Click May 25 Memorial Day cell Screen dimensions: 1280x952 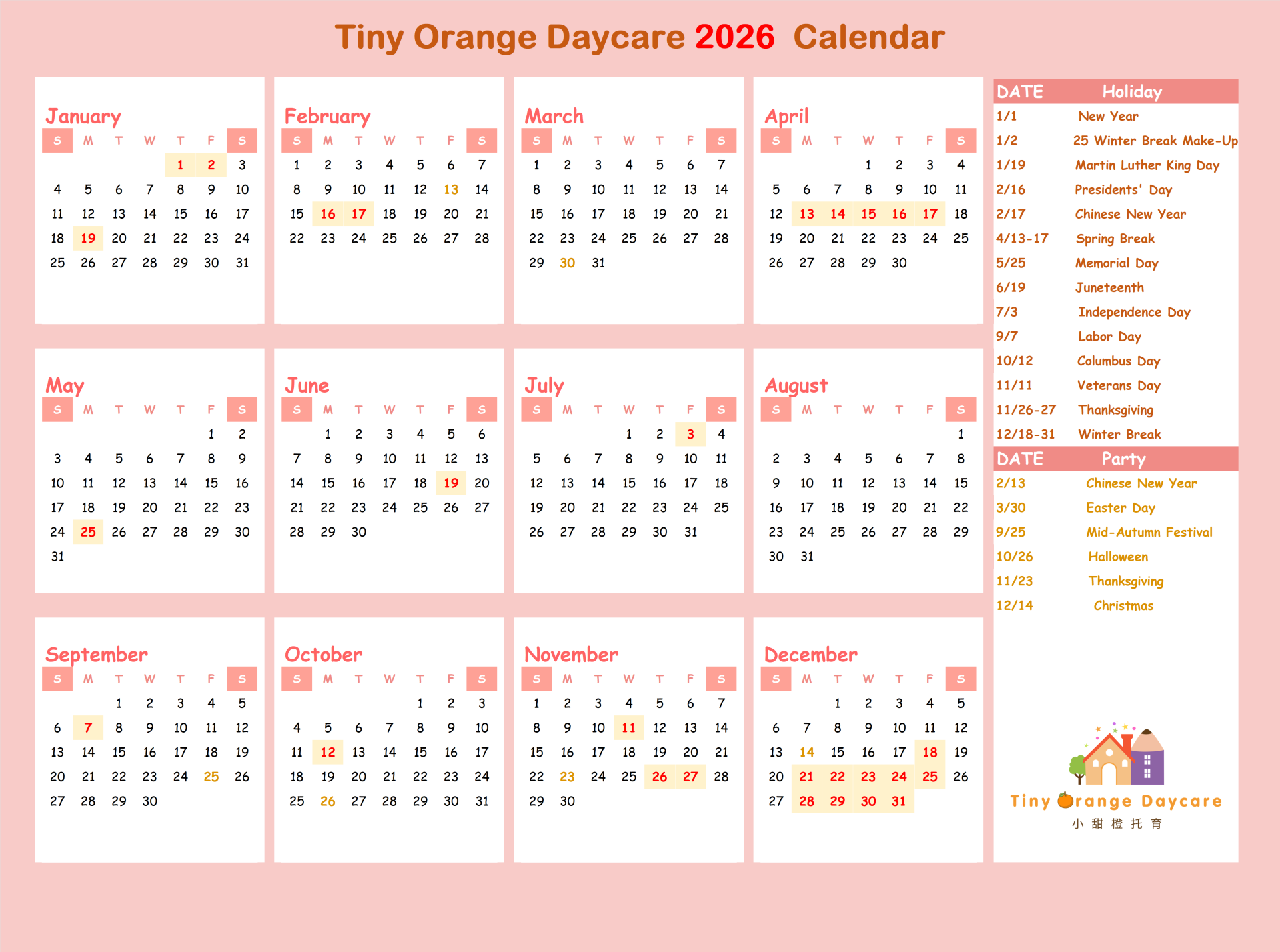pos(88,532)
